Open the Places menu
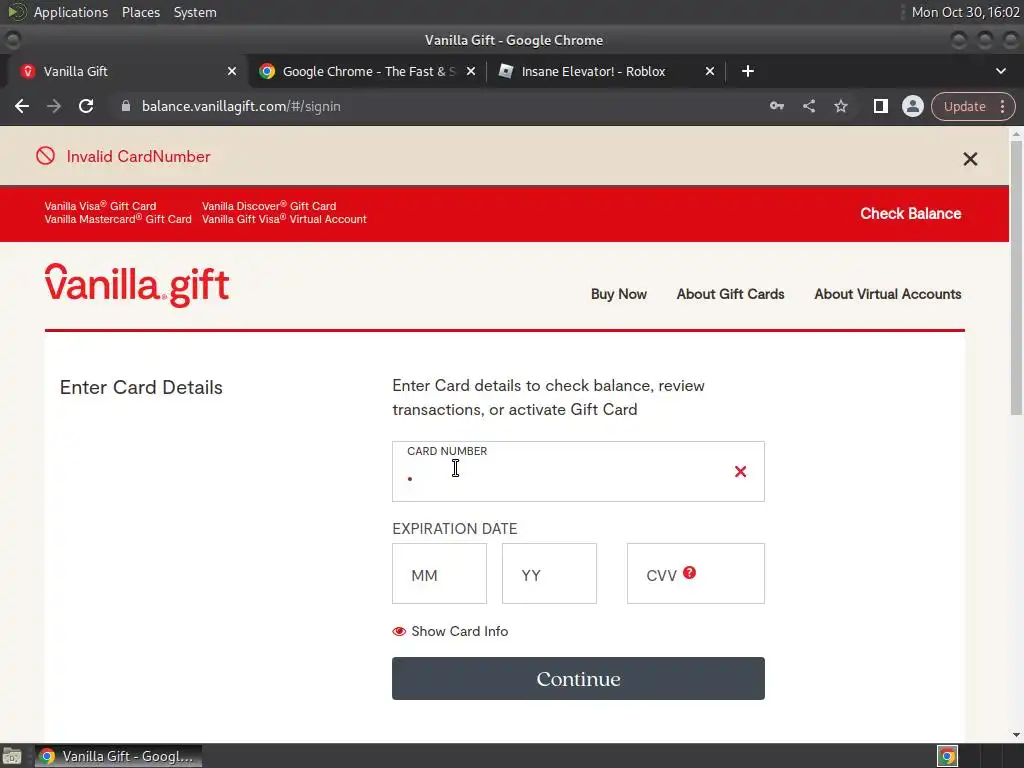This screenshot has height=768, width=1024. tap(141, 12)
